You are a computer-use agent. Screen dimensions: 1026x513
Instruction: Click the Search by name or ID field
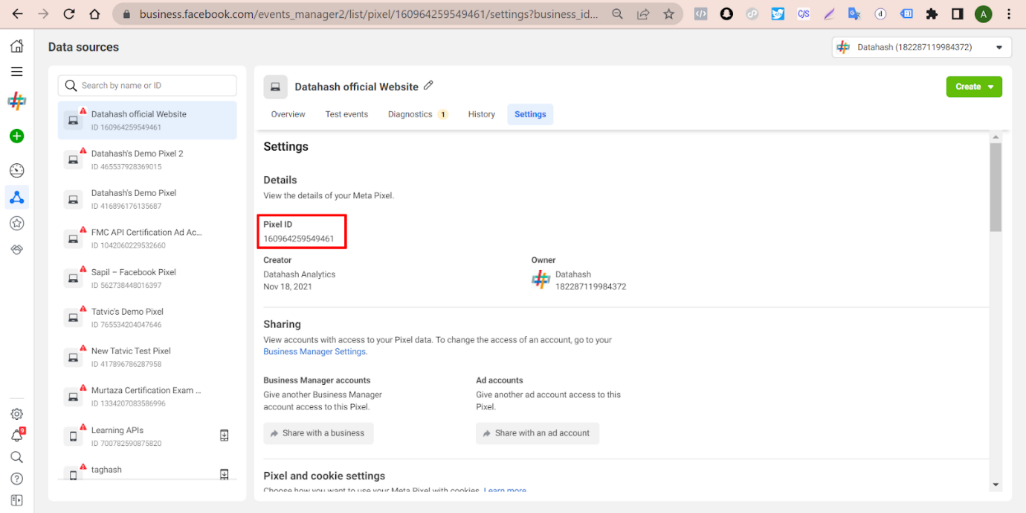pyautogui.click(x=147, y=86)
